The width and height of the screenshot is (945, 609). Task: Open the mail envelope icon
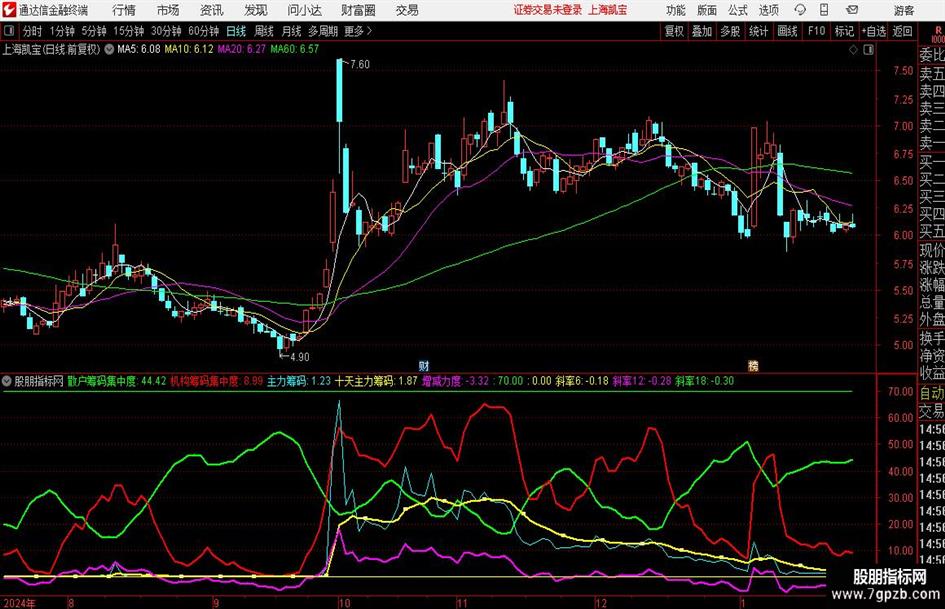click(x=852, y=10)
